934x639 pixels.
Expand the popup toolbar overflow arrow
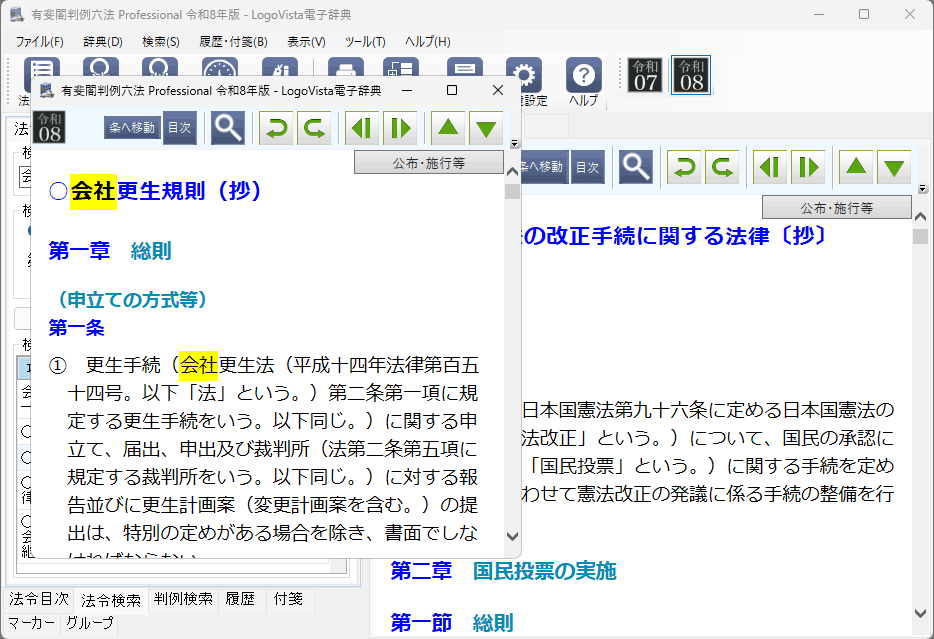[x=514, y=144]
